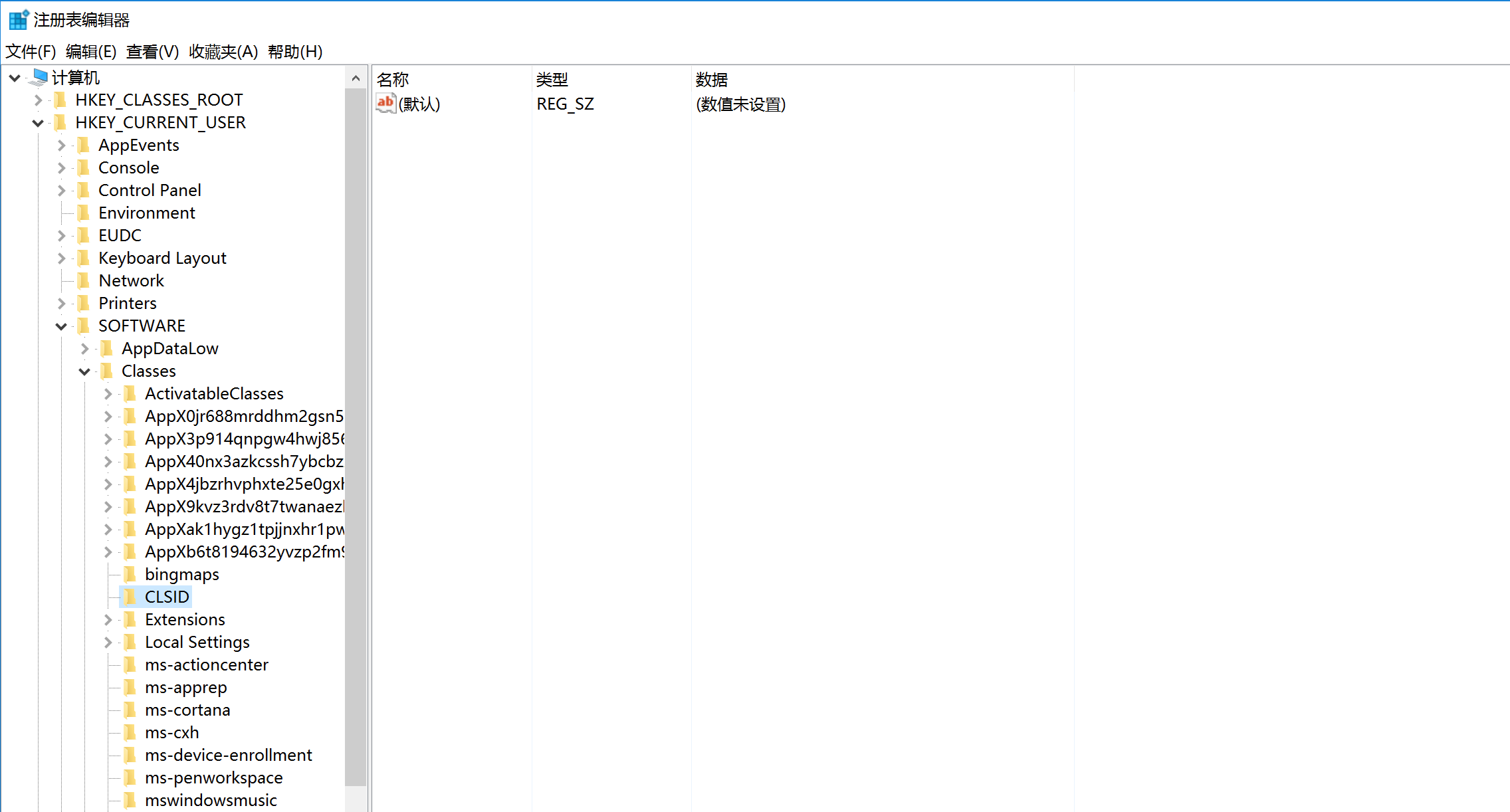Image resolution: width=1510 pixels, height=812 pixels.
Task: Click the (默认) string value icon
Action: (x=385, y=104)
